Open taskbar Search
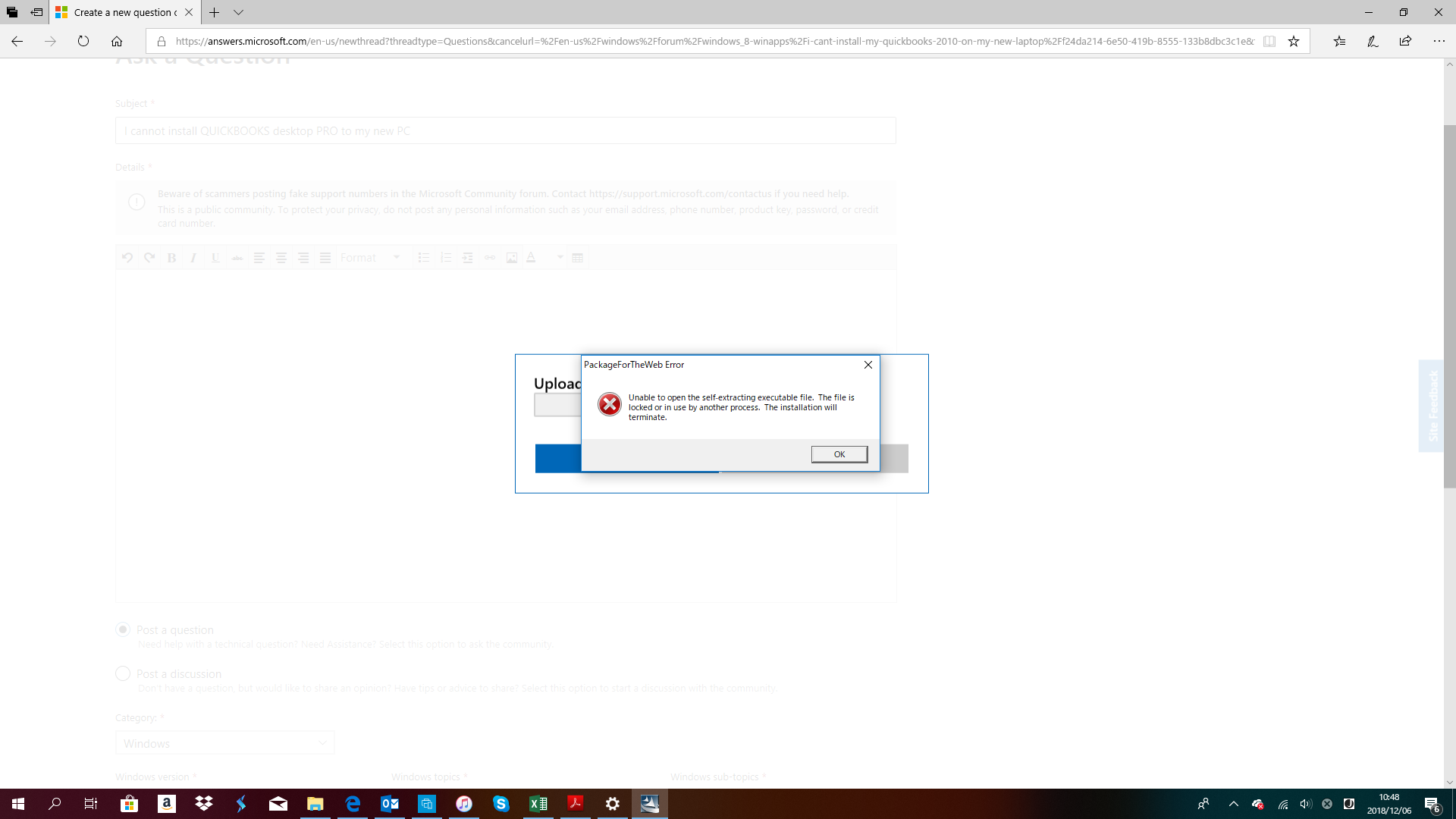1456x819 pixels. pos(55,804)
